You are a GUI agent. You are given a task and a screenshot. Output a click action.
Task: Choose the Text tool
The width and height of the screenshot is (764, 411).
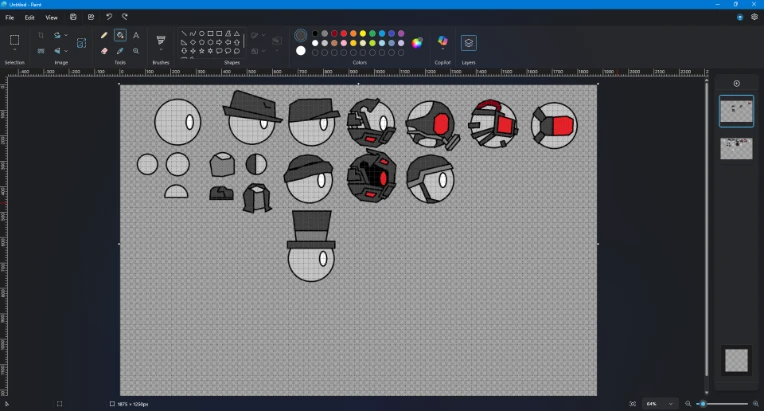tap(136, 35)
